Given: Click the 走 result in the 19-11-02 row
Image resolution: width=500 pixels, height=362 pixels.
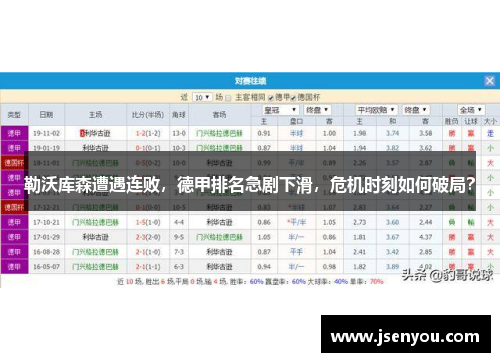Looking at the screenshot, I should 490,133.
